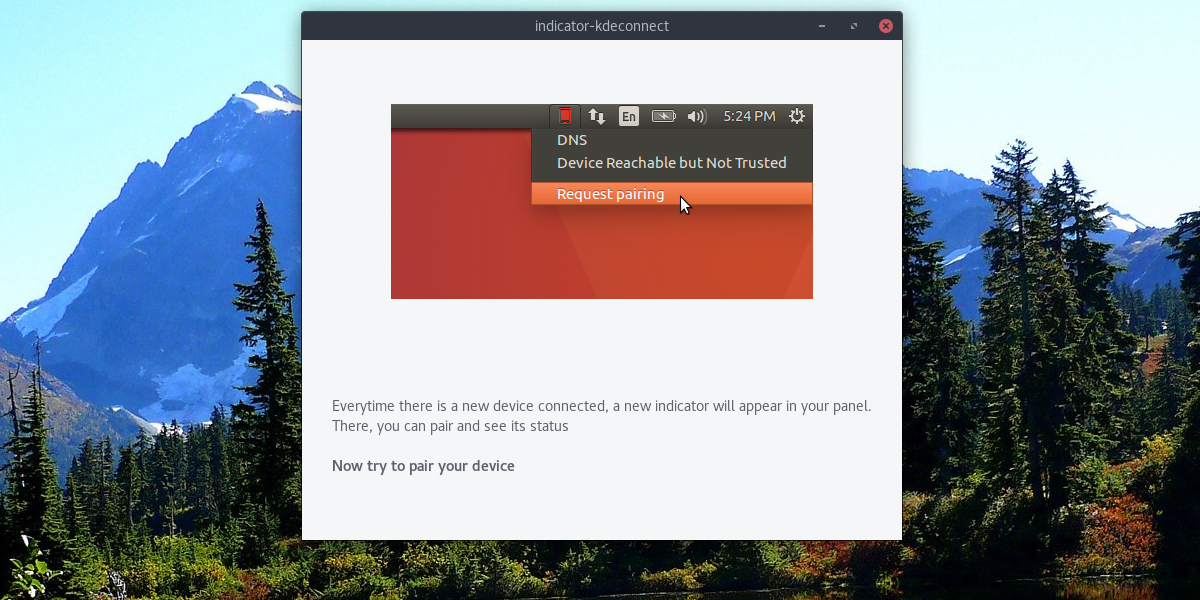The height and width of the screenshot is (600, 1200).
Task: Click the 5:24 PM clock
Action: (x=749, y=116)
